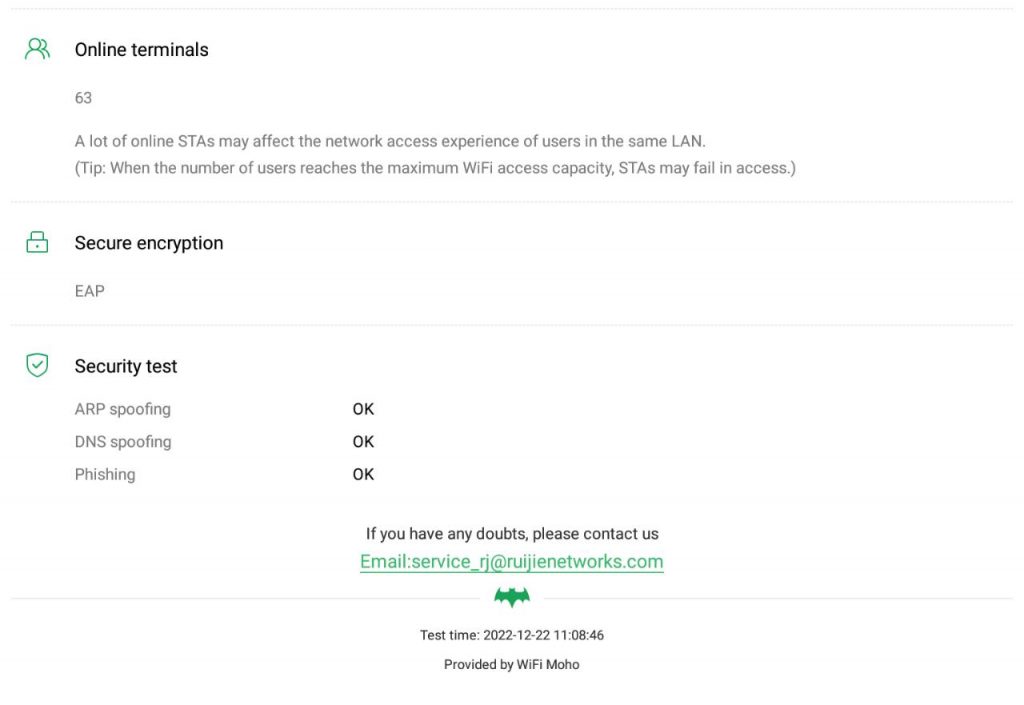Image resolution: width=1024 pixels, height=705 pixels.
Task: Click the Test time timestamp text
Action: [x=512, y=635]
